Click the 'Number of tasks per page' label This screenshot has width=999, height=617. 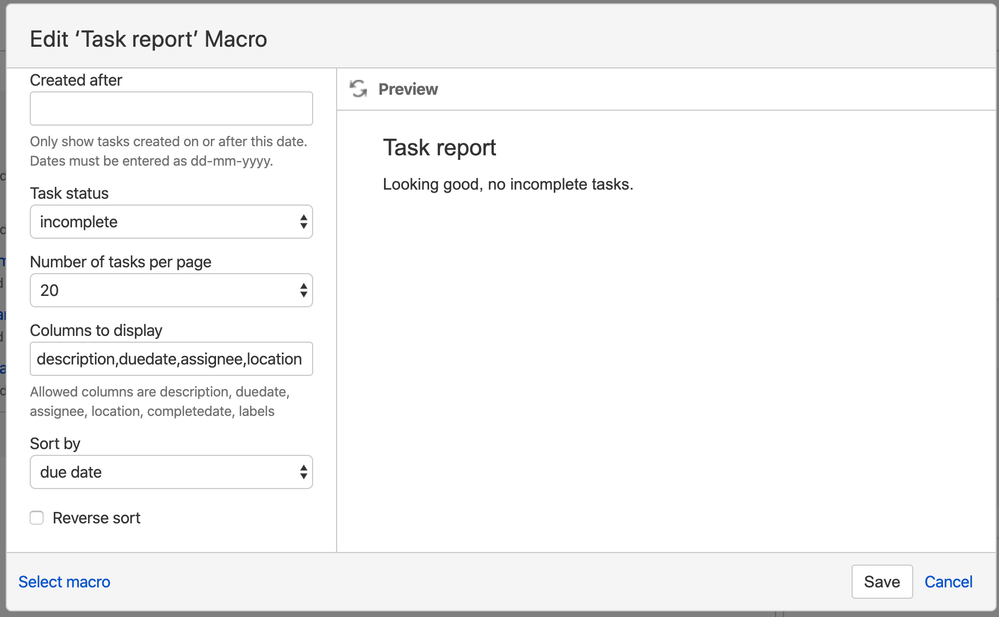[x=120, y=262]
